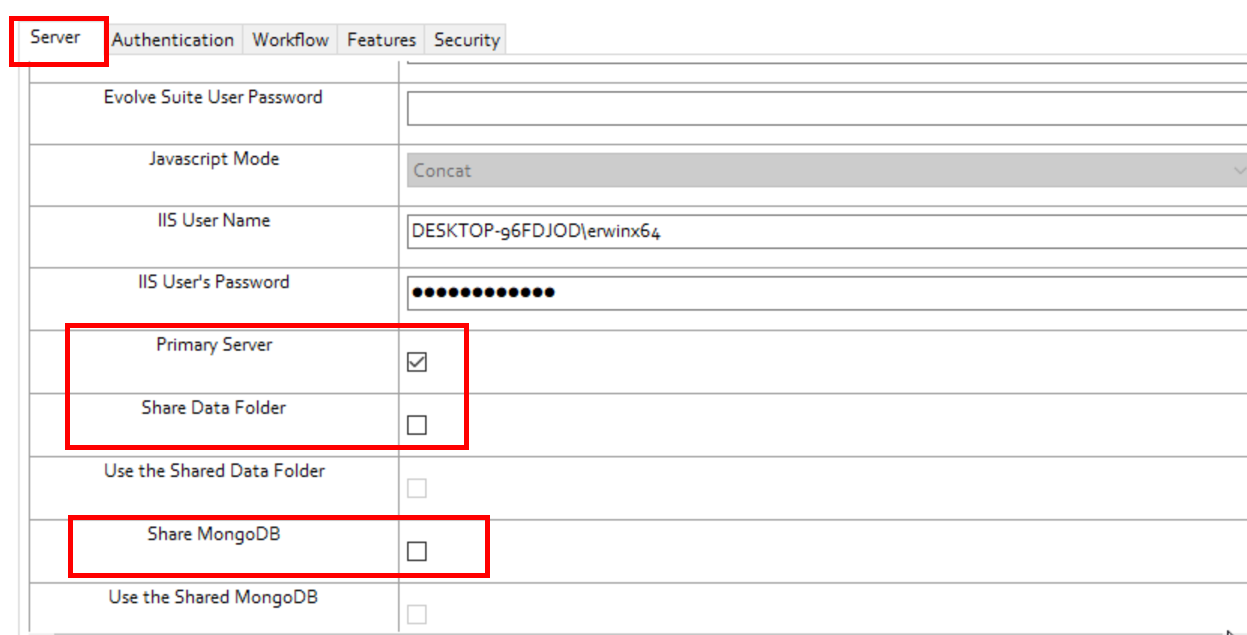Select the IIS User's Password input field

click(x=826, y=293)
